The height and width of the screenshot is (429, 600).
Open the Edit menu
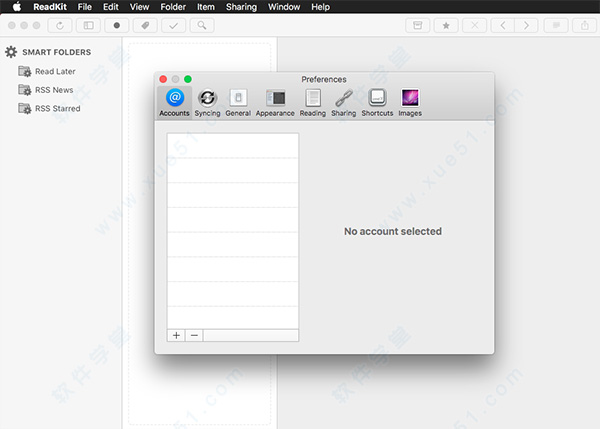pyautogui.click(x=111, y=7)
